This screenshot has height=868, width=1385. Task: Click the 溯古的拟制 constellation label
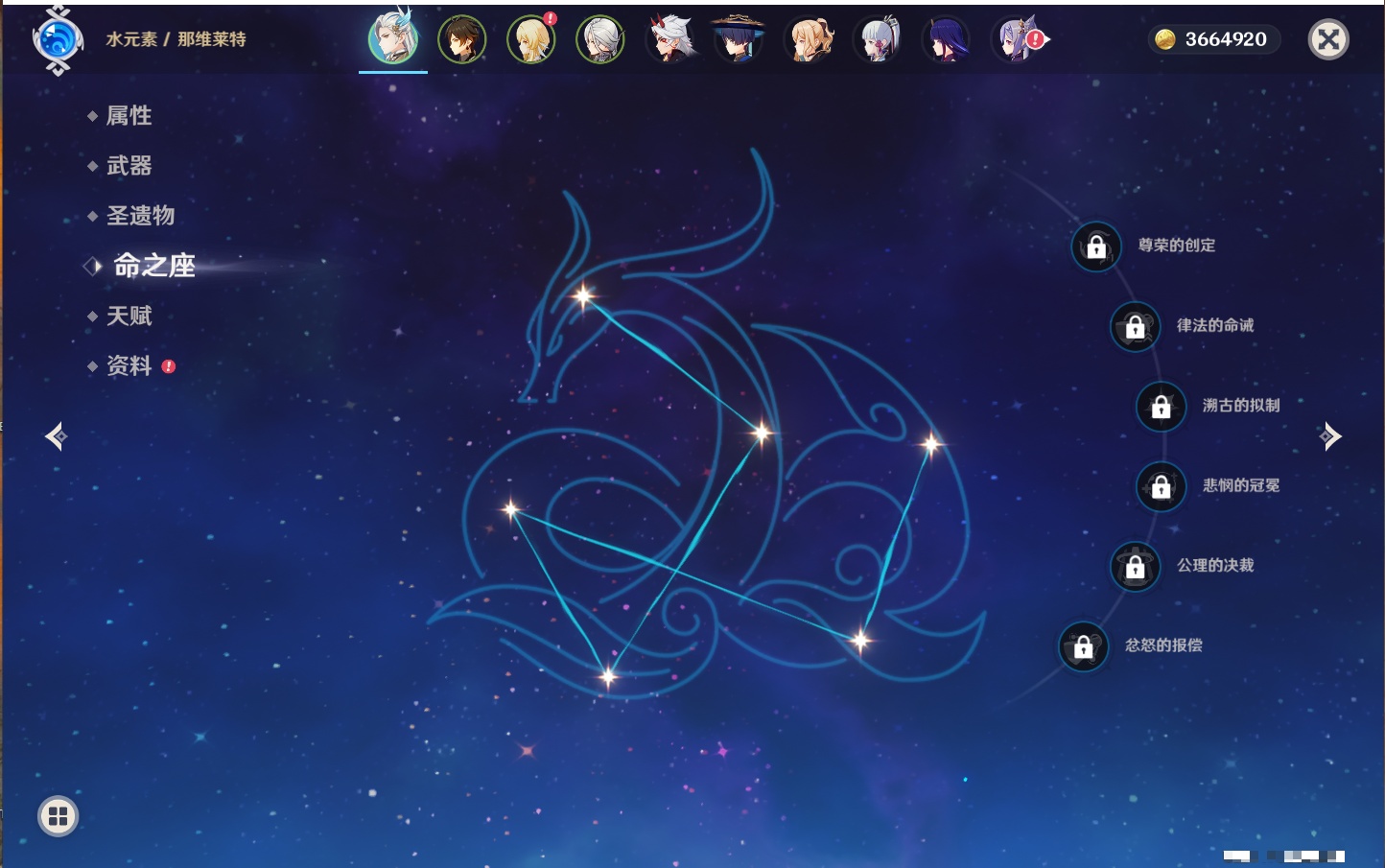(x=1241, y=406)
